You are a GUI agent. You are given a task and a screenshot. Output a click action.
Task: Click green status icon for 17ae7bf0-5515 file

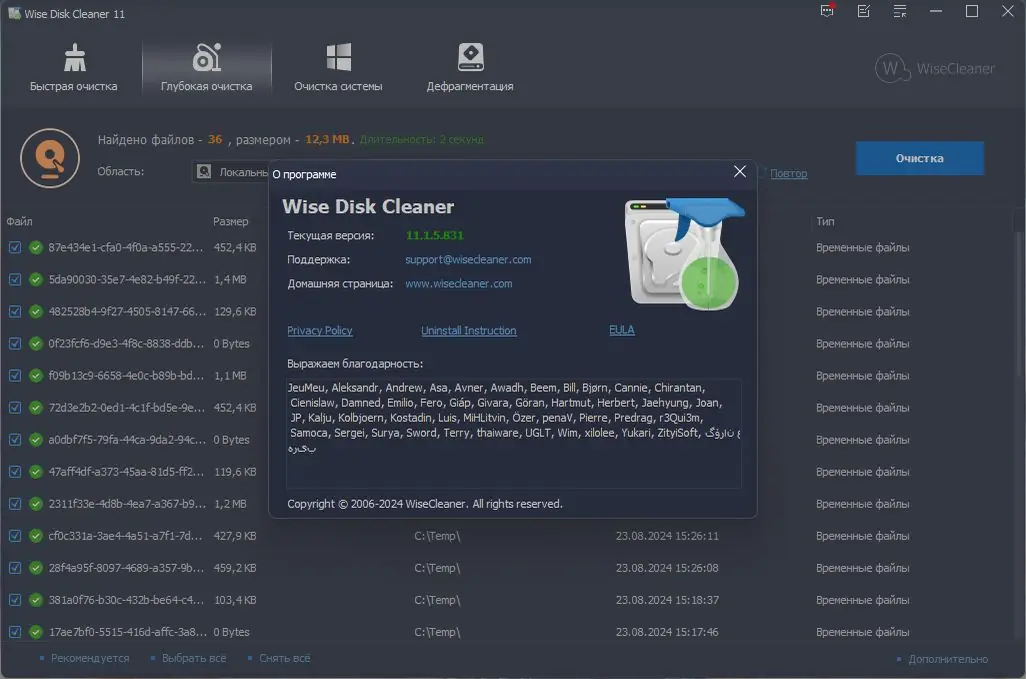click(x=36, y=632)
